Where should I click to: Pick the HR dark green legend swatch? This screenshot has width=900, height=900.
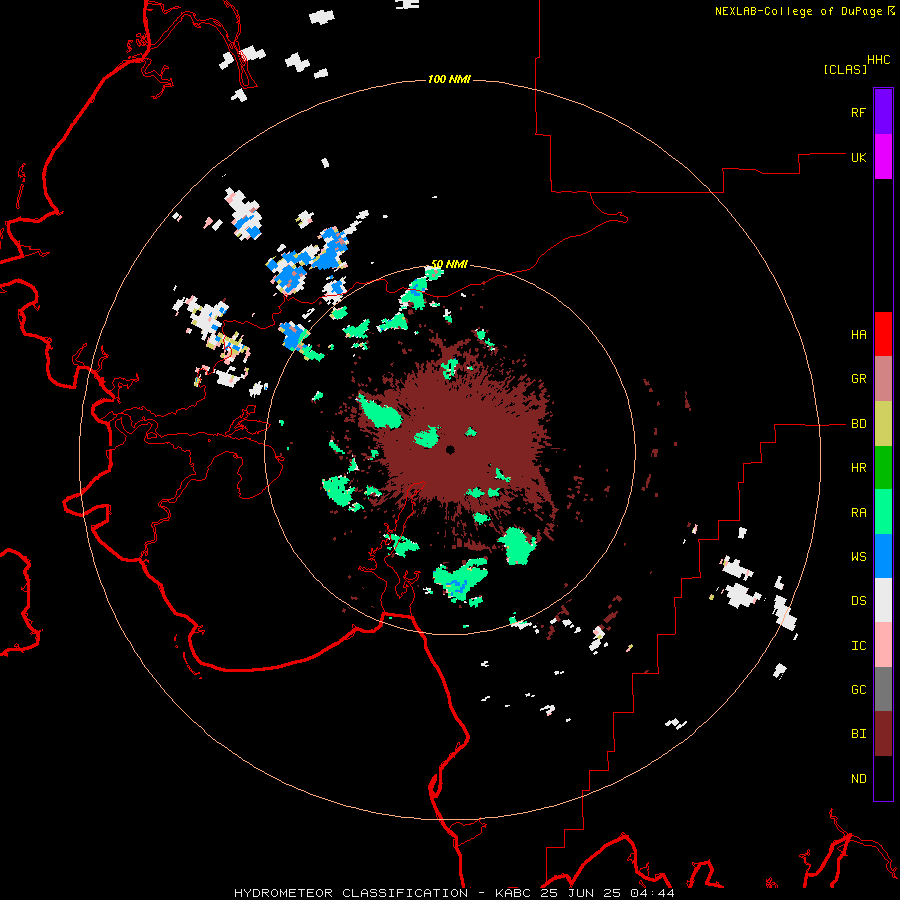[883, 468]
